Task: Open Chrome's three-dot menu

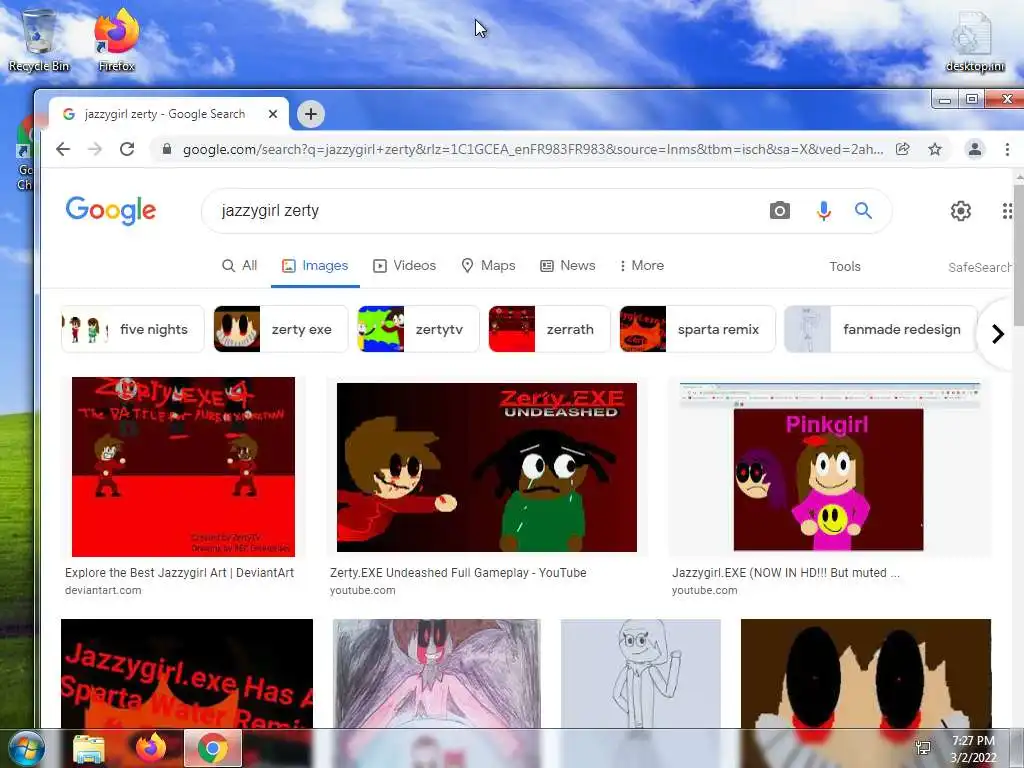Action: click(x=1007, y=149)
